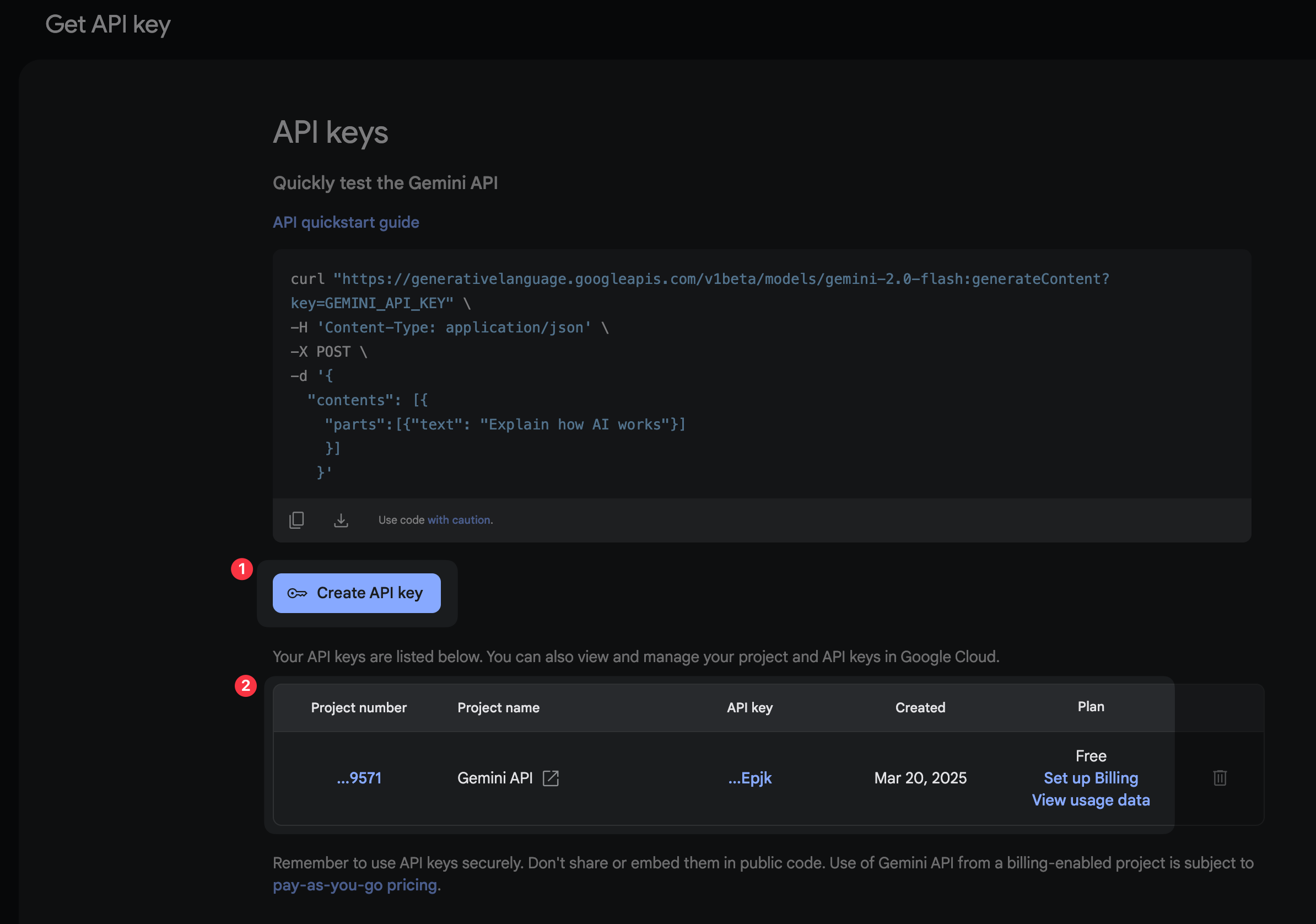Click 'Your API keys are listed below' text
The width and height of the screenshot is (1316, 924).
[x=635, y=657]
